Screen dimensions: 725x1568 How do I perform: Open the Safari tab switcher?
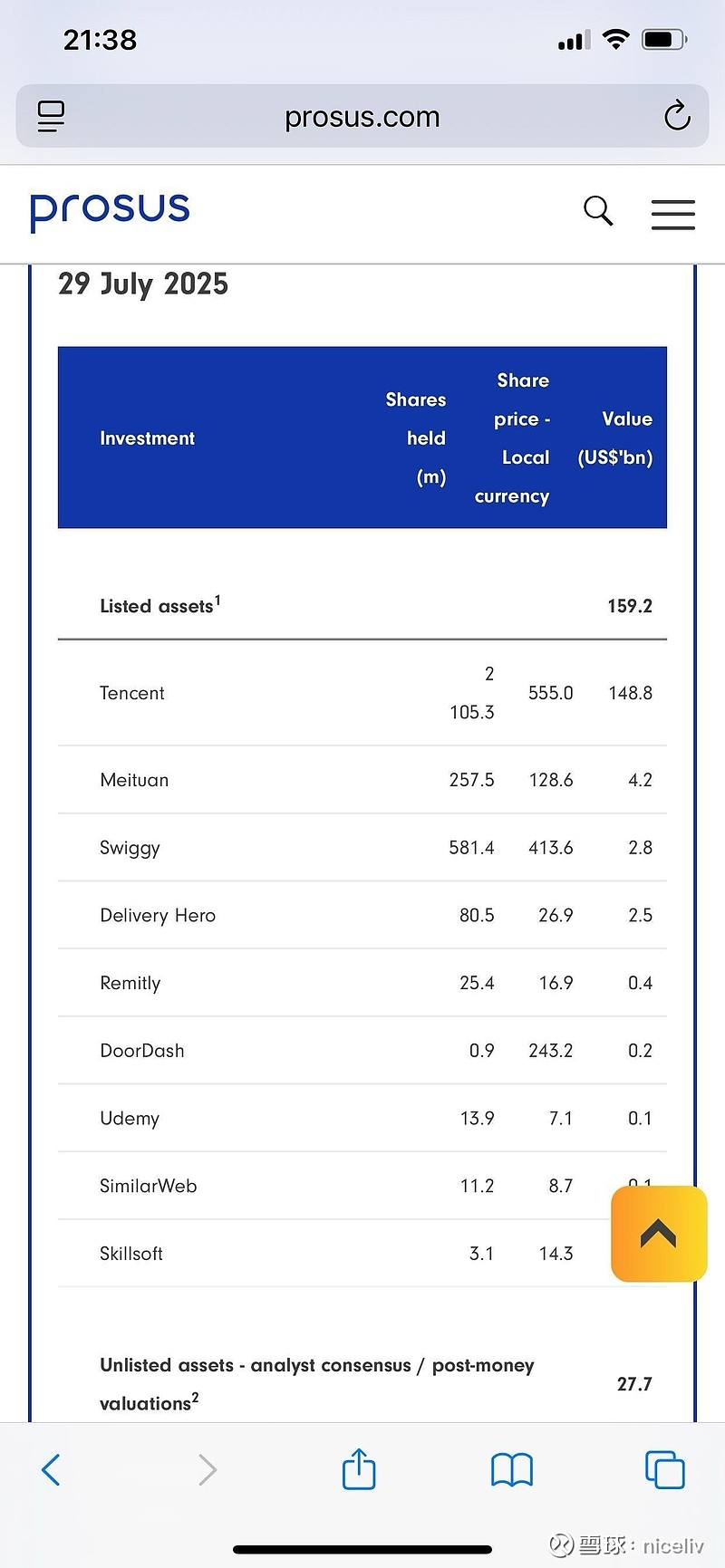pos(664,1468)
